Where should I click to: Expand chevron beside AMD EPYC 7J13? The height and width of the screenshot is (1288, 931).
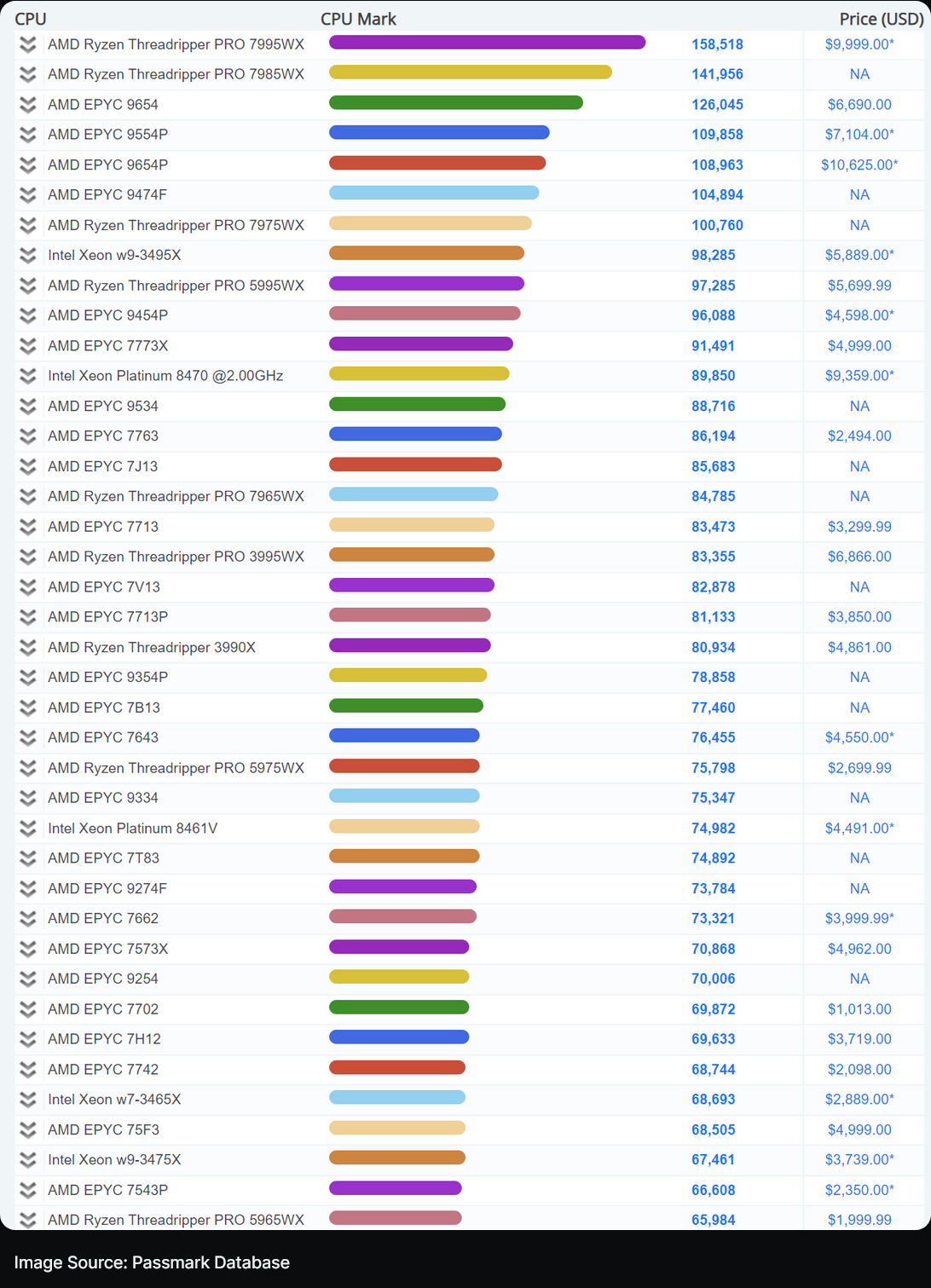pos(28,466)
